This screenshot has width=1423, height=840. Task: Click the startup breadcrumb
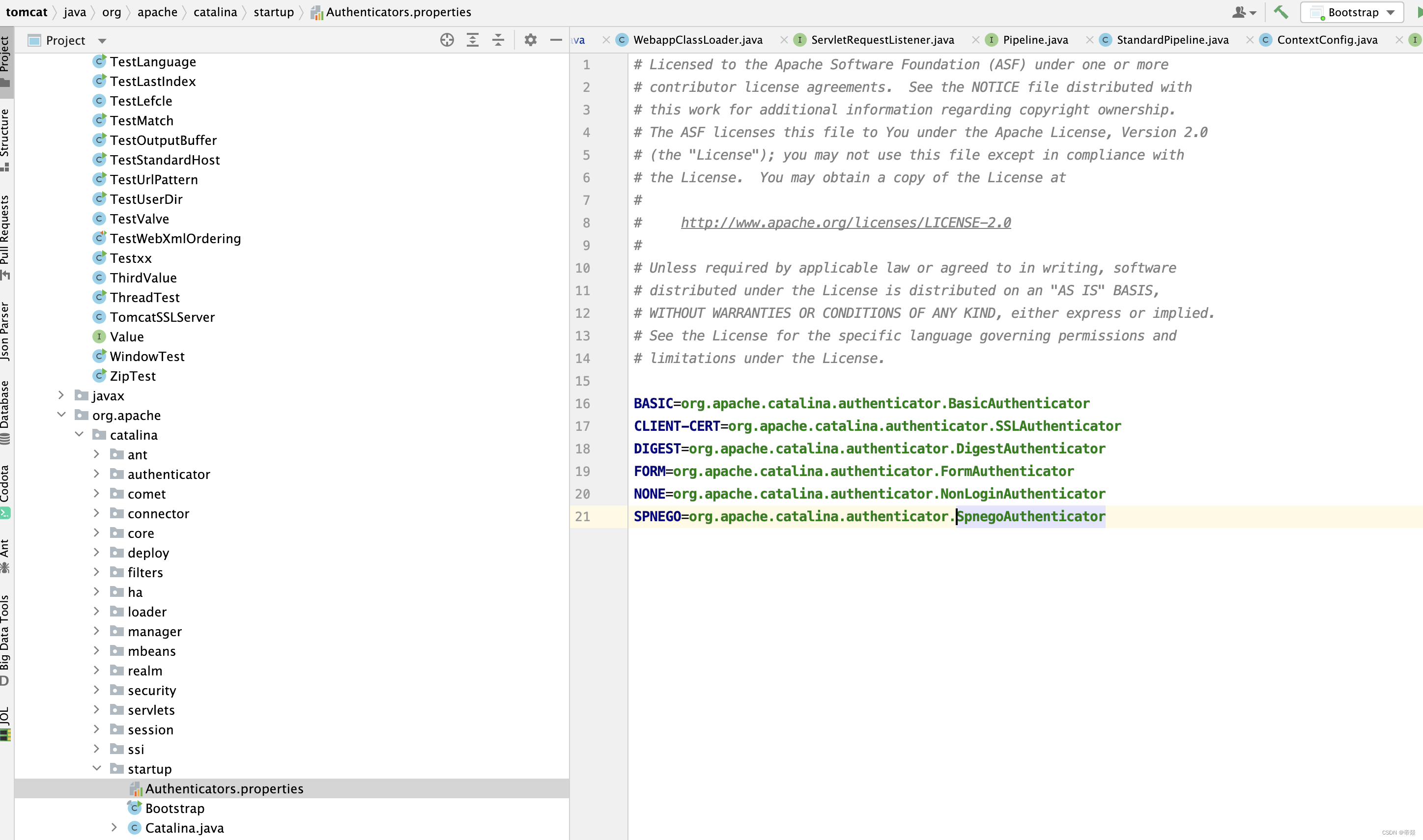[x=273, y=12]
